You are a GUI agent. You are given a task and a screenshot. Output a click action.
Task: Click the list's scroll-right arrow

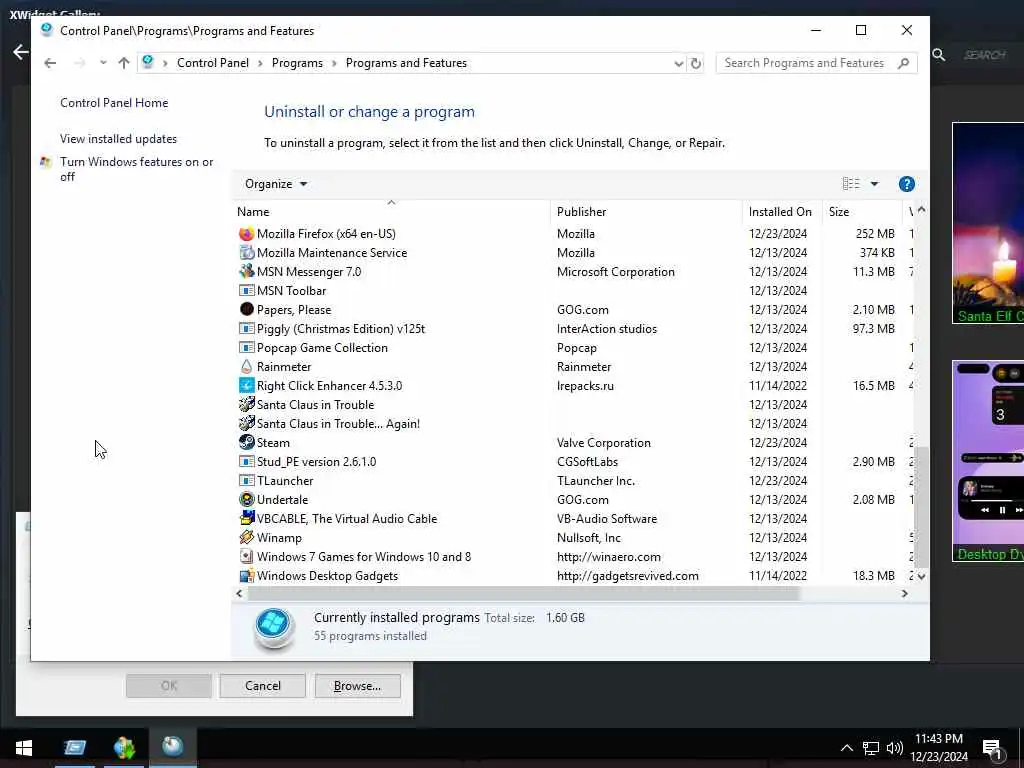pos(904,594)
